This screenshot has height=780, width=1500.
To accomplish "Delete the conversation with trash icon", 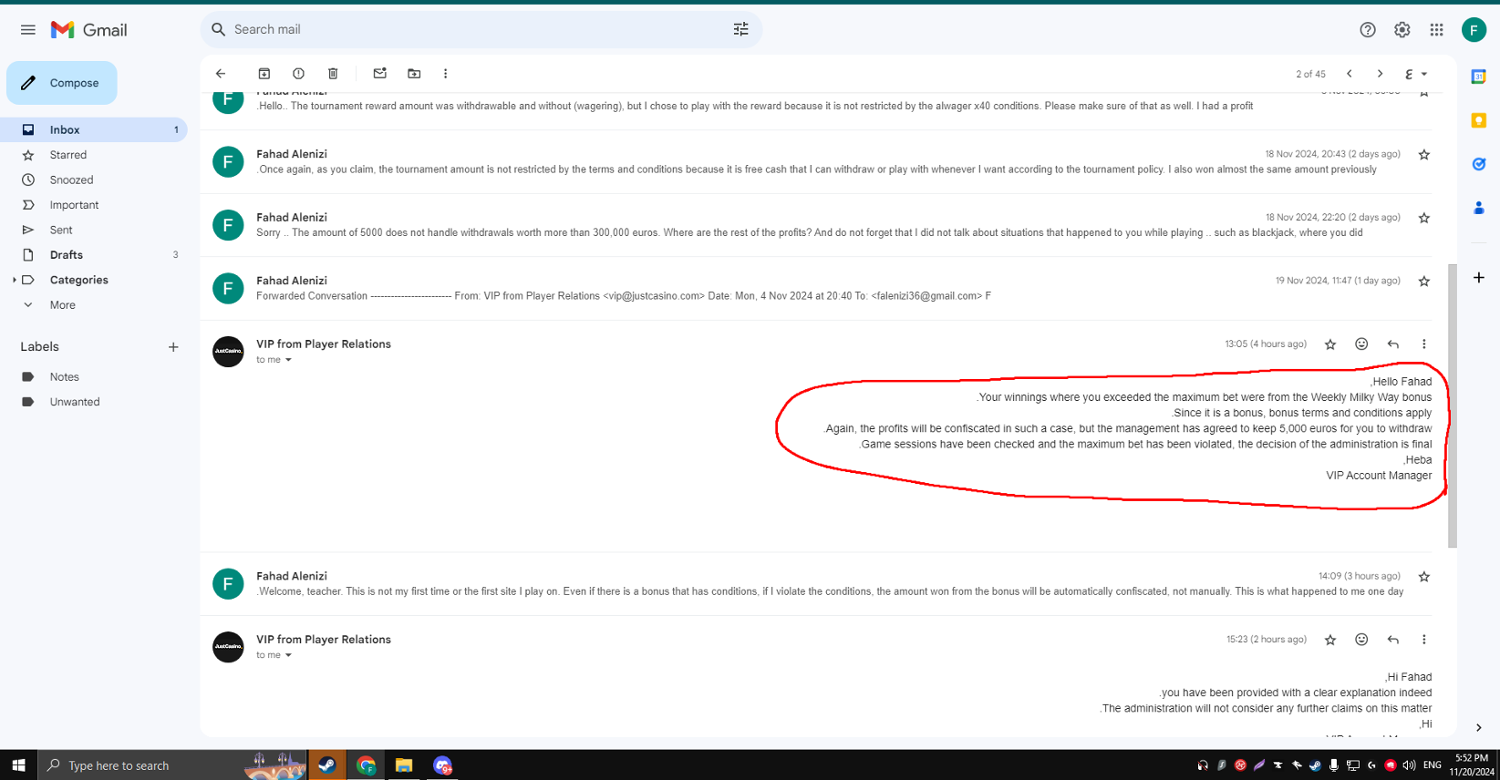I will point(333,73).
